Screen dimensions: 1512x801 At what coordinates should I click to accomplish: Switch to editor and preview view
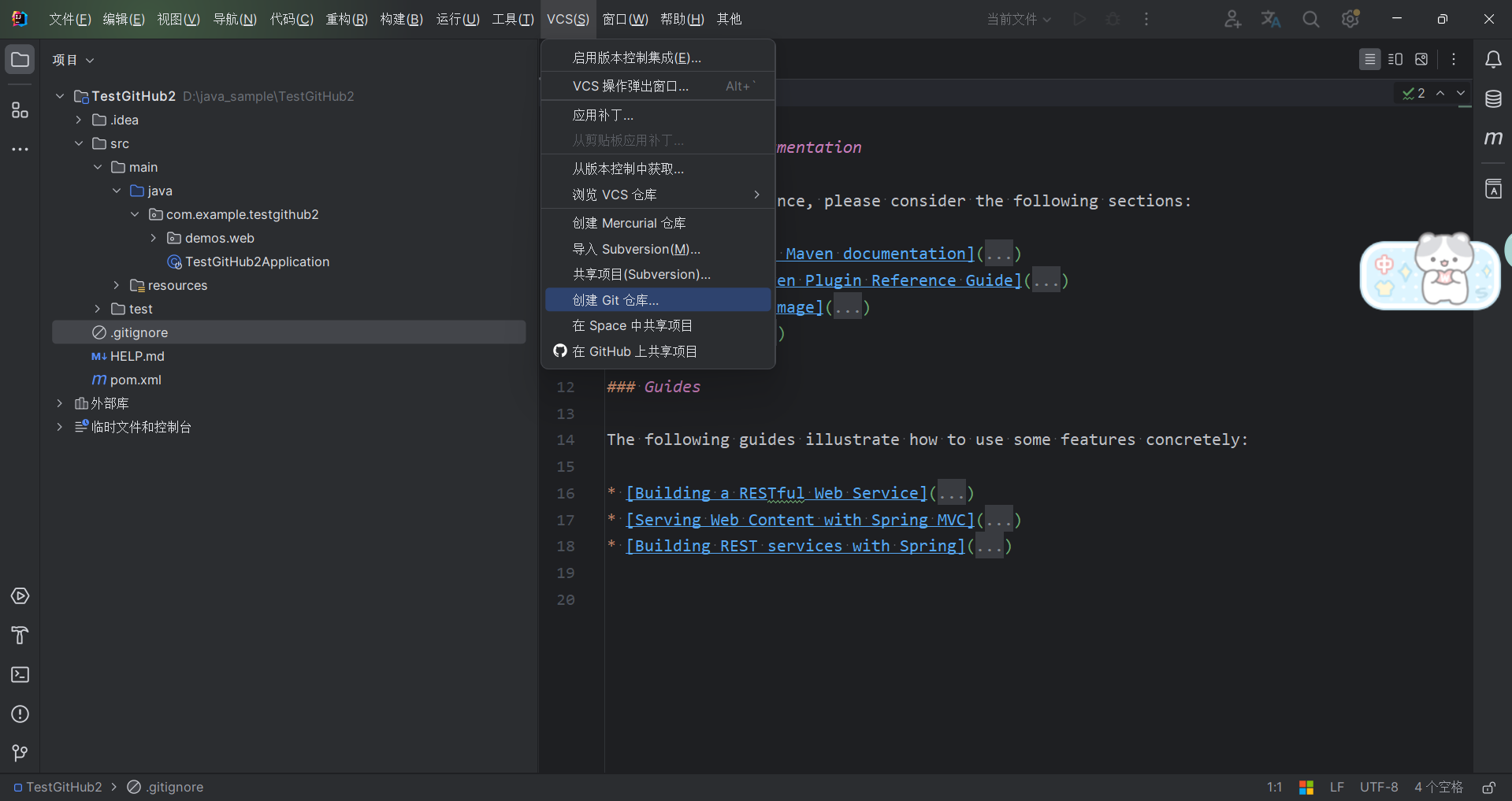click(x=1395, y=59)
